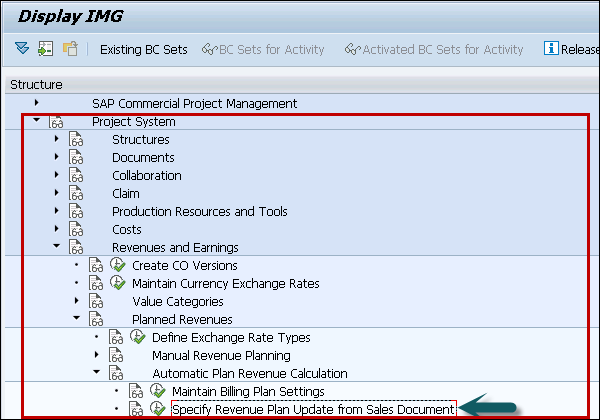The width and height of the screenshot is (600, 420).
Task: Select Production Resources and Tools item
Action: click(199, 212)
